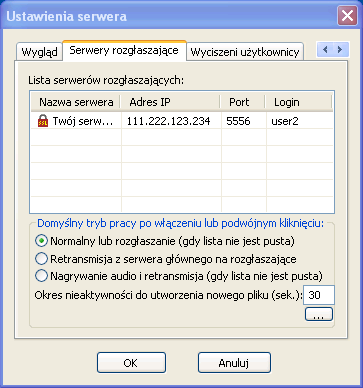The height and width of the screenshot is (388, 363).
Task: Switch to the Wygląd tab
Action: pos(39,52)
